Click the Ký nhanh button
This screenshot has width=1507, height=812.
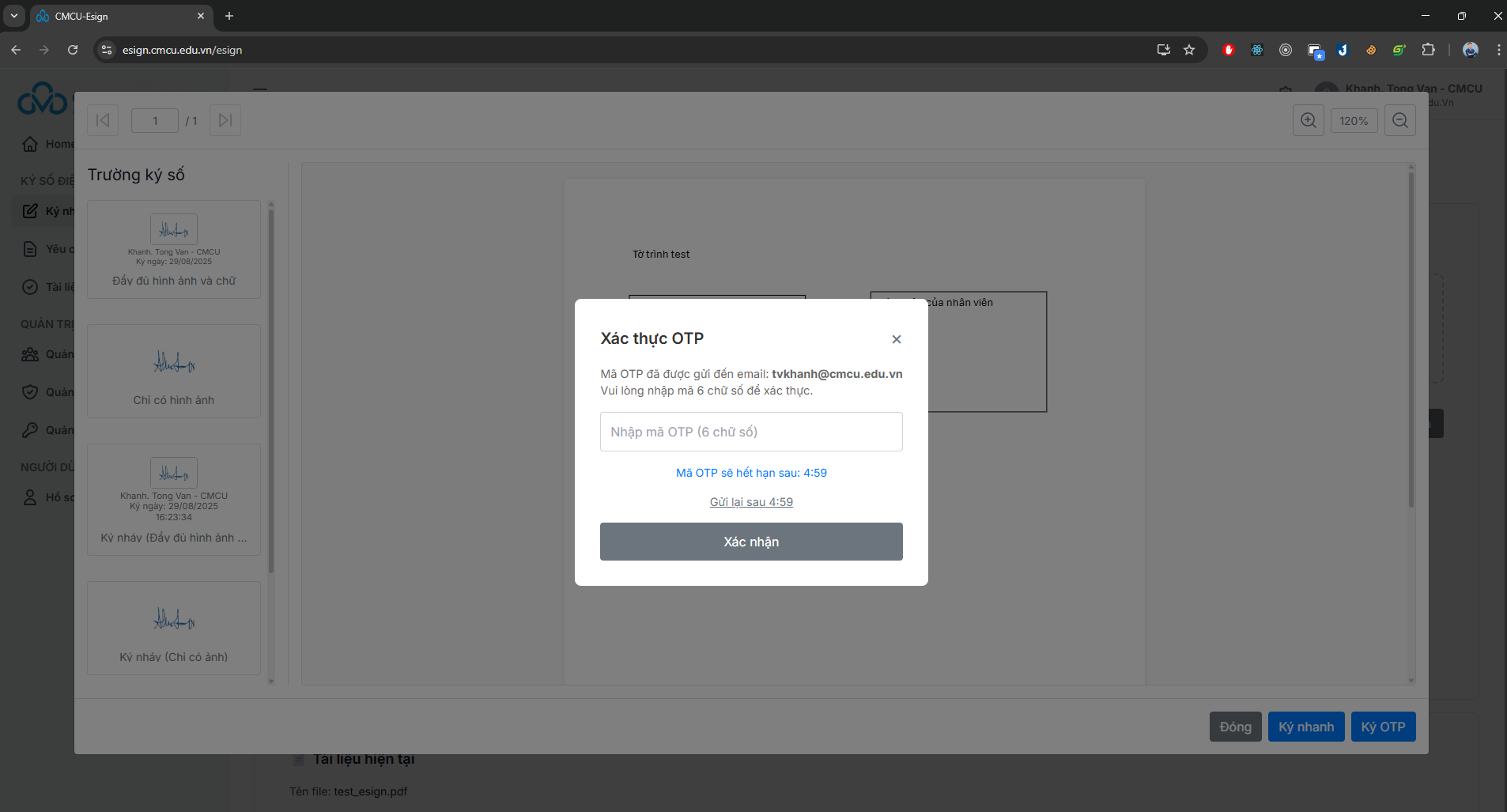pyautogui.click(x=1305, y=727)
